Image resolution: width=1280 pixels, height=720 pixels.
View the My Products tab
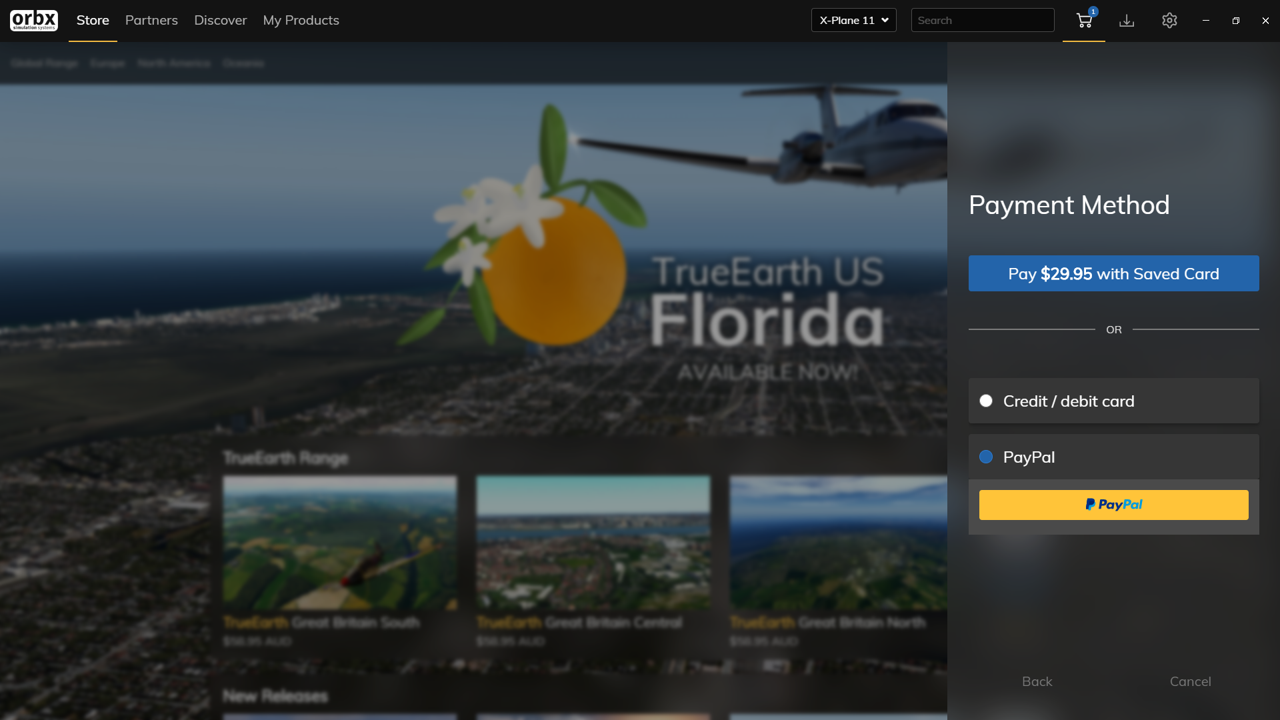301,20
